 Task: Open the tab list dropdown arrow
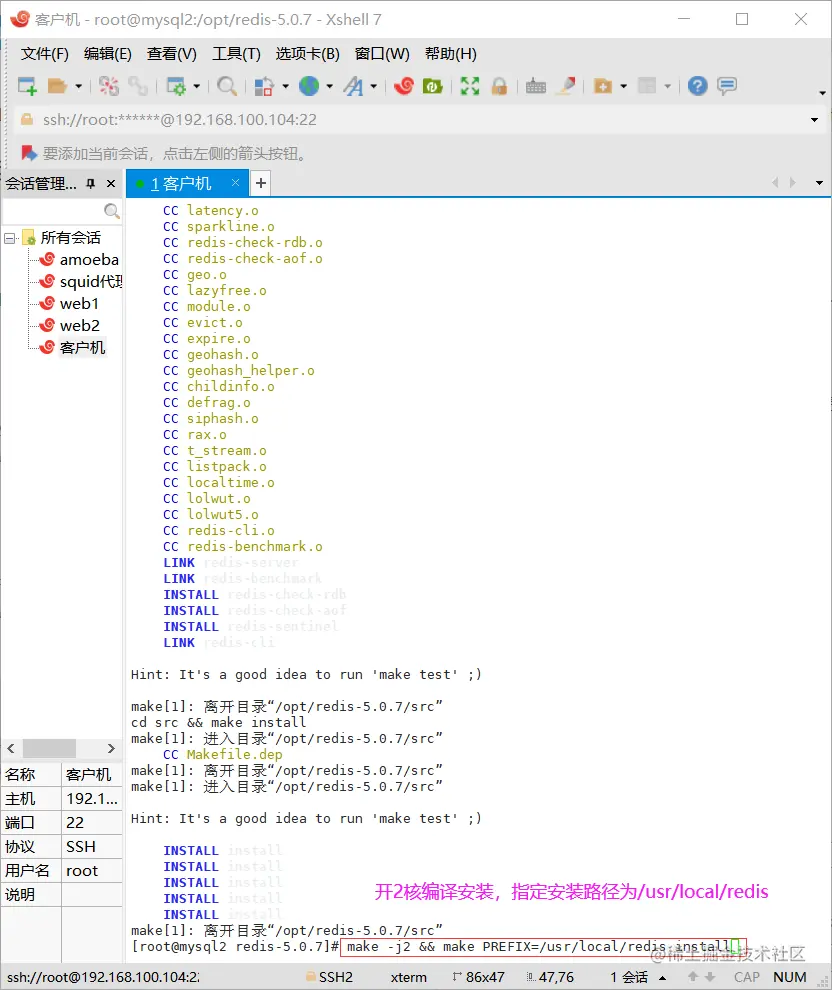tap(819, 183)
